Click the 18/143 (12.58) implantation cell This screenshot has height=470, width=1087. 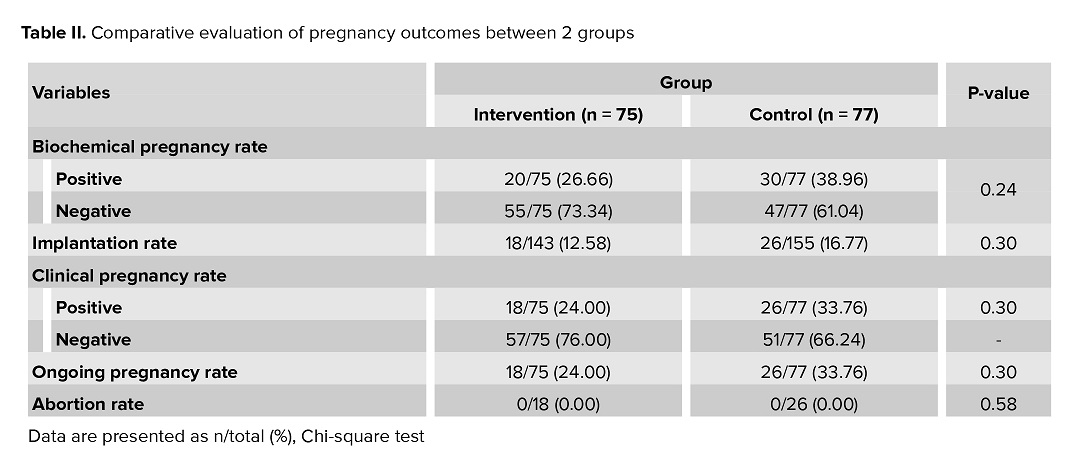click(x=557, y=242)
